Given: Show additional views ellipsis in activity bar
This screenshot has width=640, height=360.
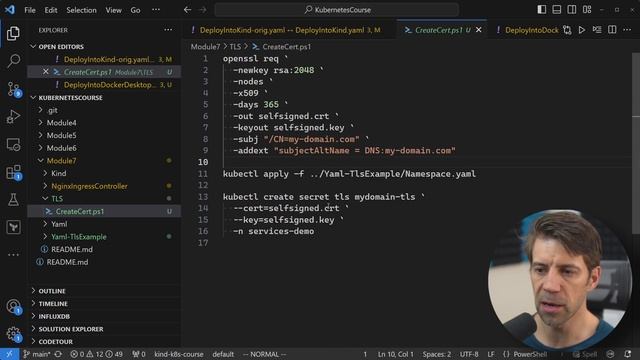Looking at the screenshot, I should tap(13, 255).
